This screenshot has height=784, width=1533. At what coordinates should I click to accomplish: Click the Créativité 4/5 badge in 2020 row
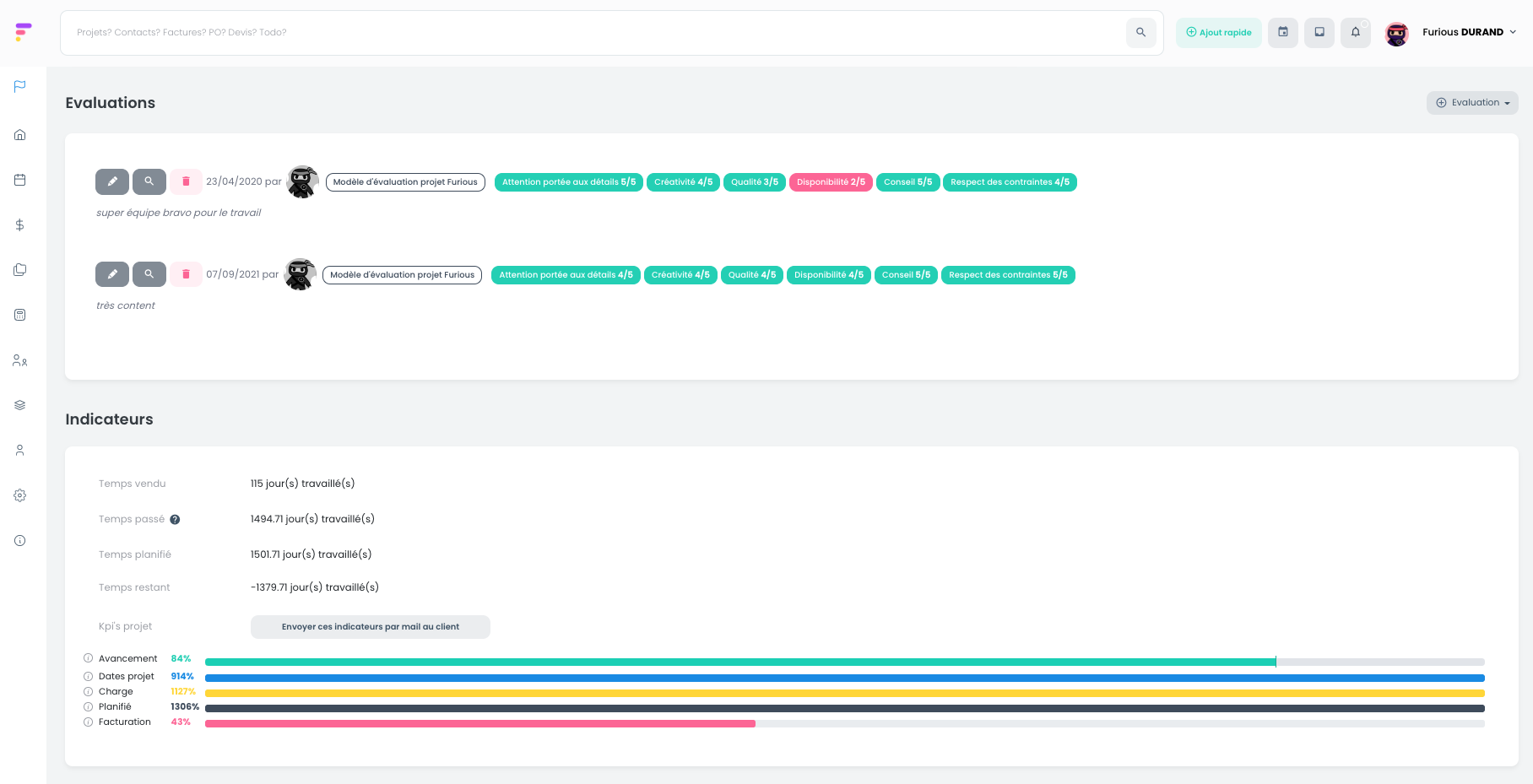point(683,182)
